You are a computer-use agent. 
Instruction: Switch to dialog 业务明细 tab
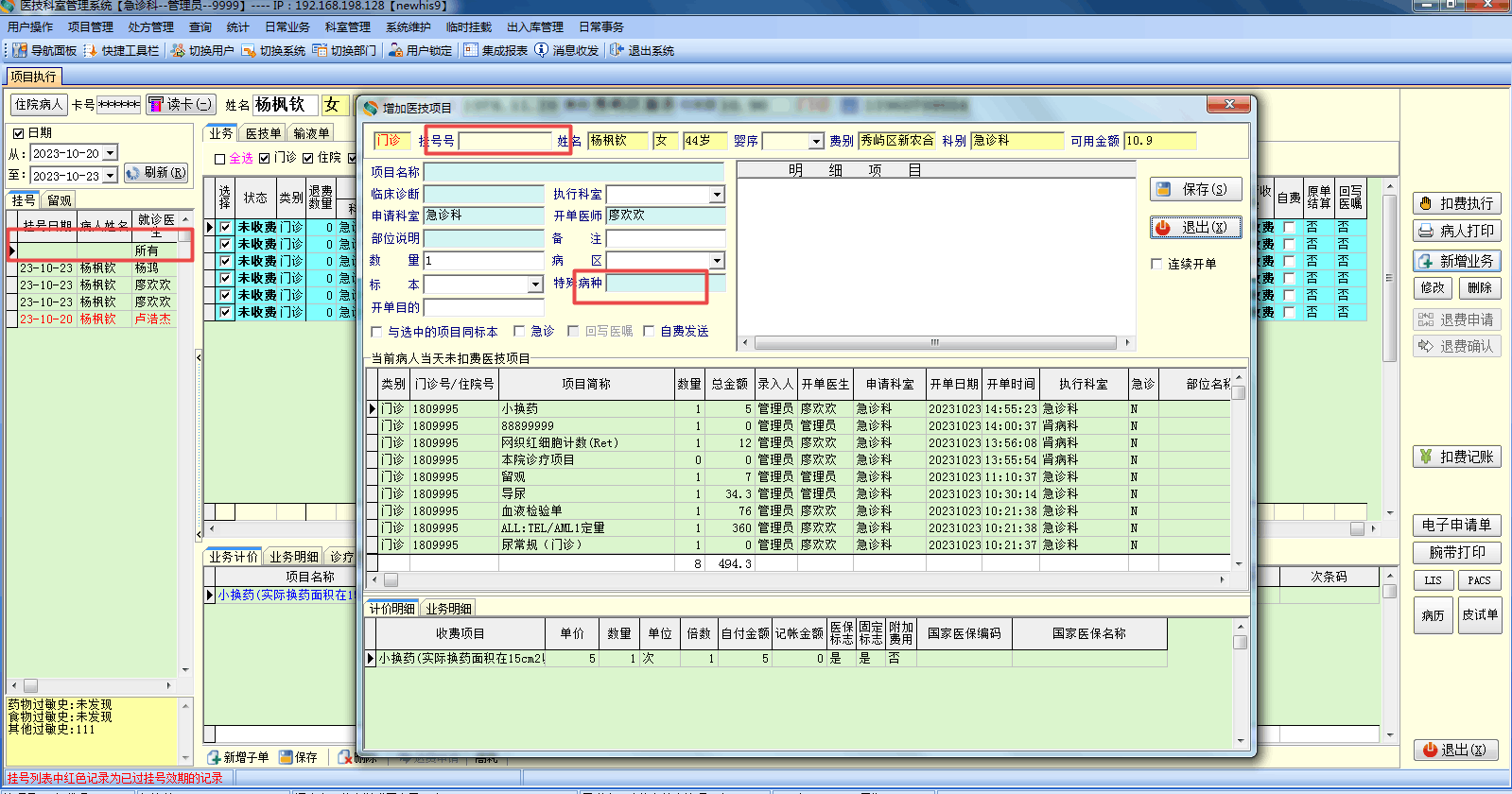click(x=448, y=609)
